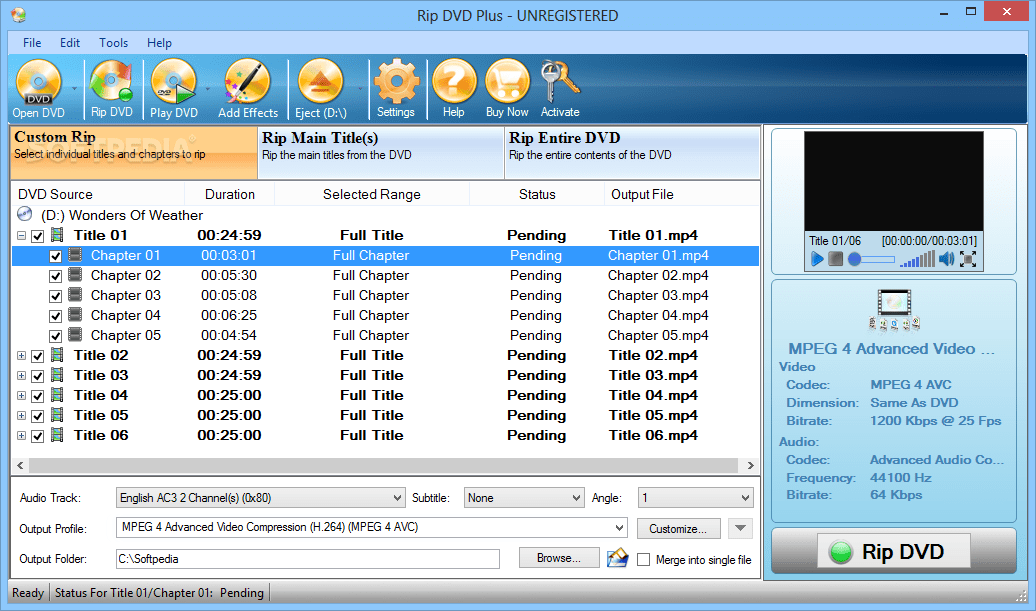Switch to Rip Main Title(s) tab

pyautogui.click(x=381, y=153)
